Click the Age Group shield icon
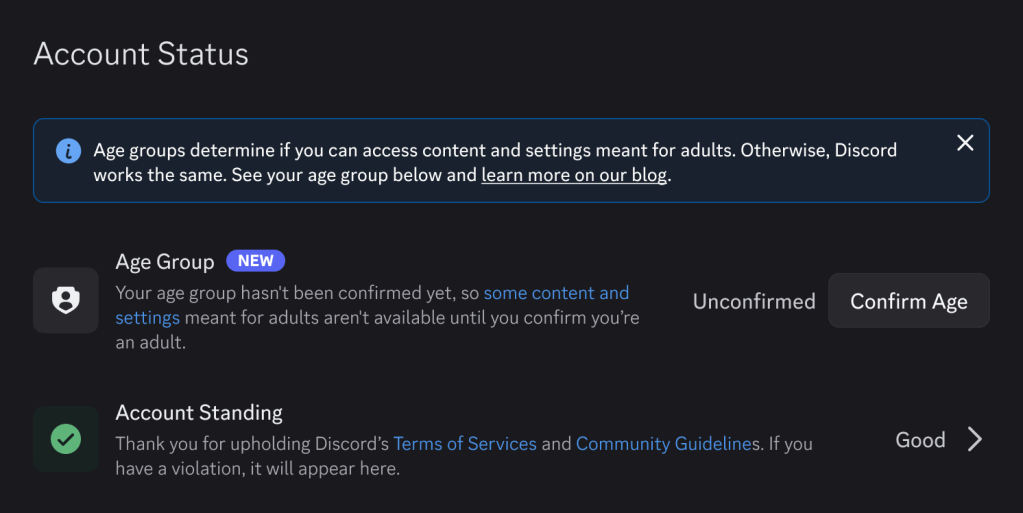Screen dimensions: 1023x513 pos(66,300)
